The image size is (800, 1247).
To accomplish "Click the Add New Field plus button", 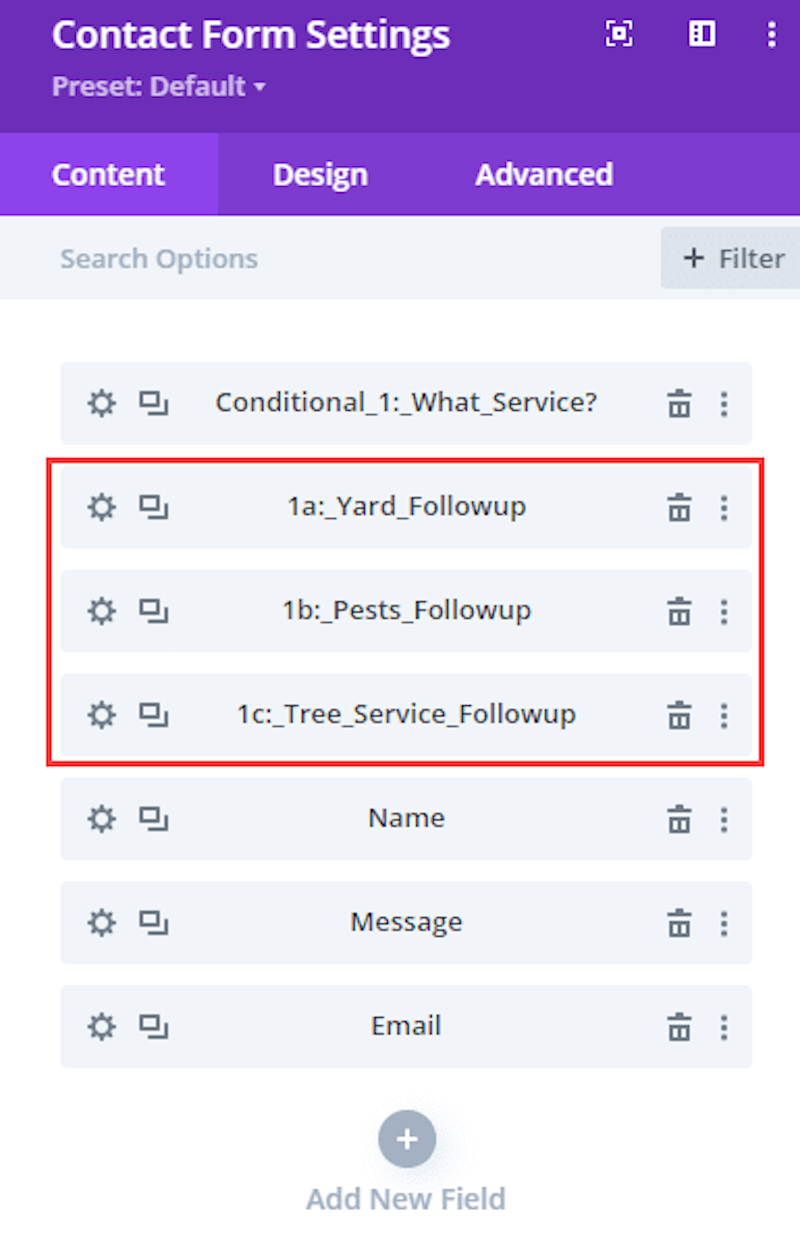I will 406,1139.
